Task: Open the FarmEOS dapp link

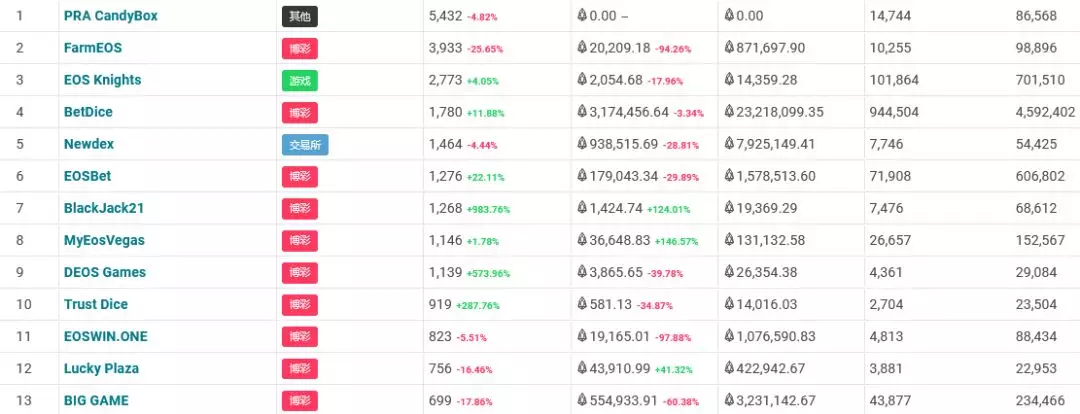Action: point(93,48)
